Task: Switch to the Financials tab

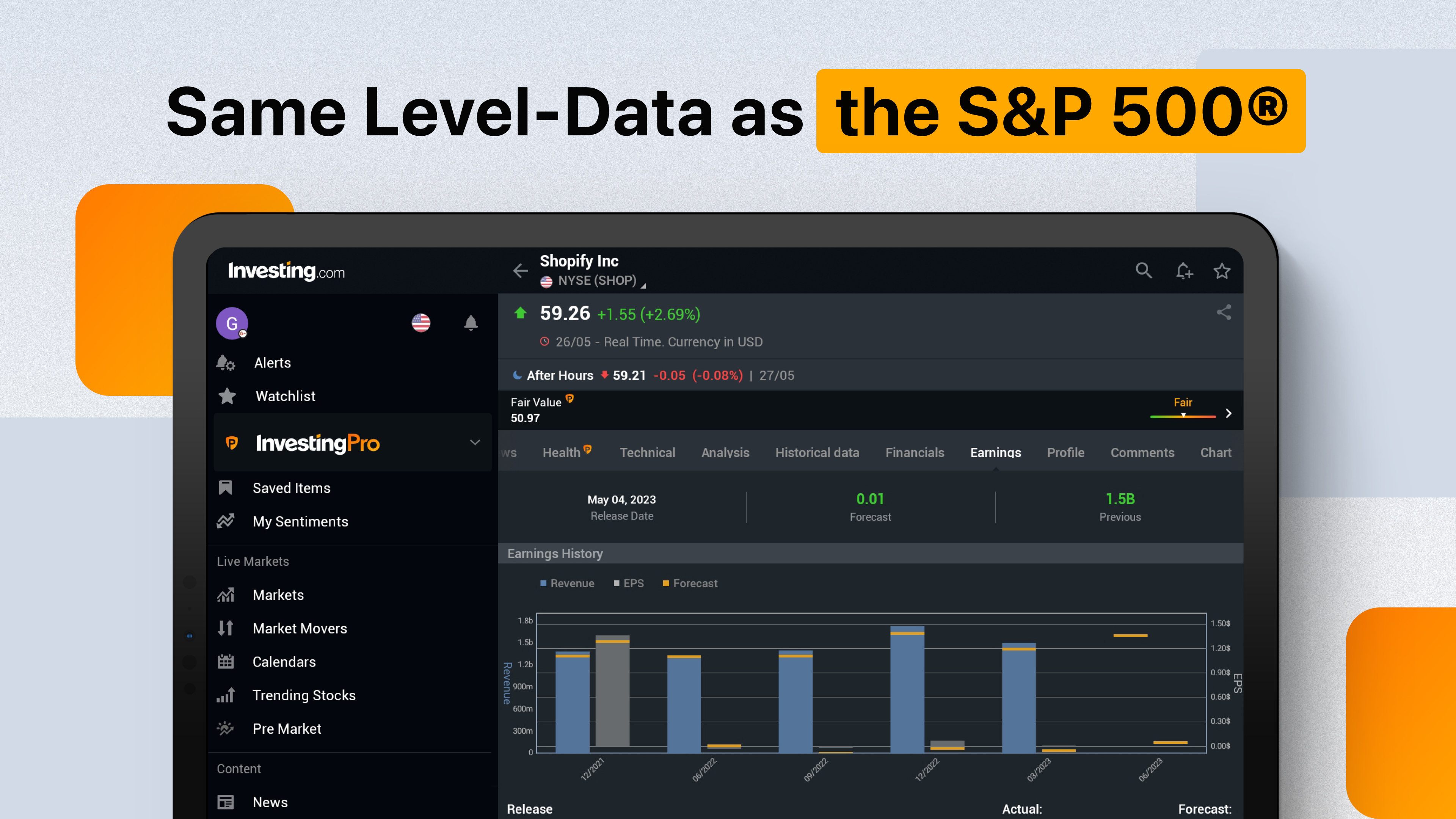Action: [x=914, y=453]
